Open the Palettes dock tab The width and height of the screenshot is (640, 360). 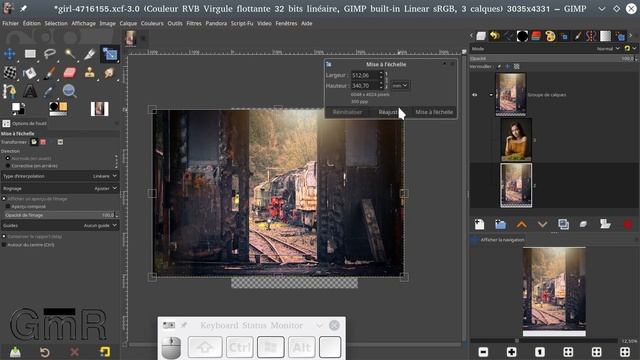[x=550, y=36]
